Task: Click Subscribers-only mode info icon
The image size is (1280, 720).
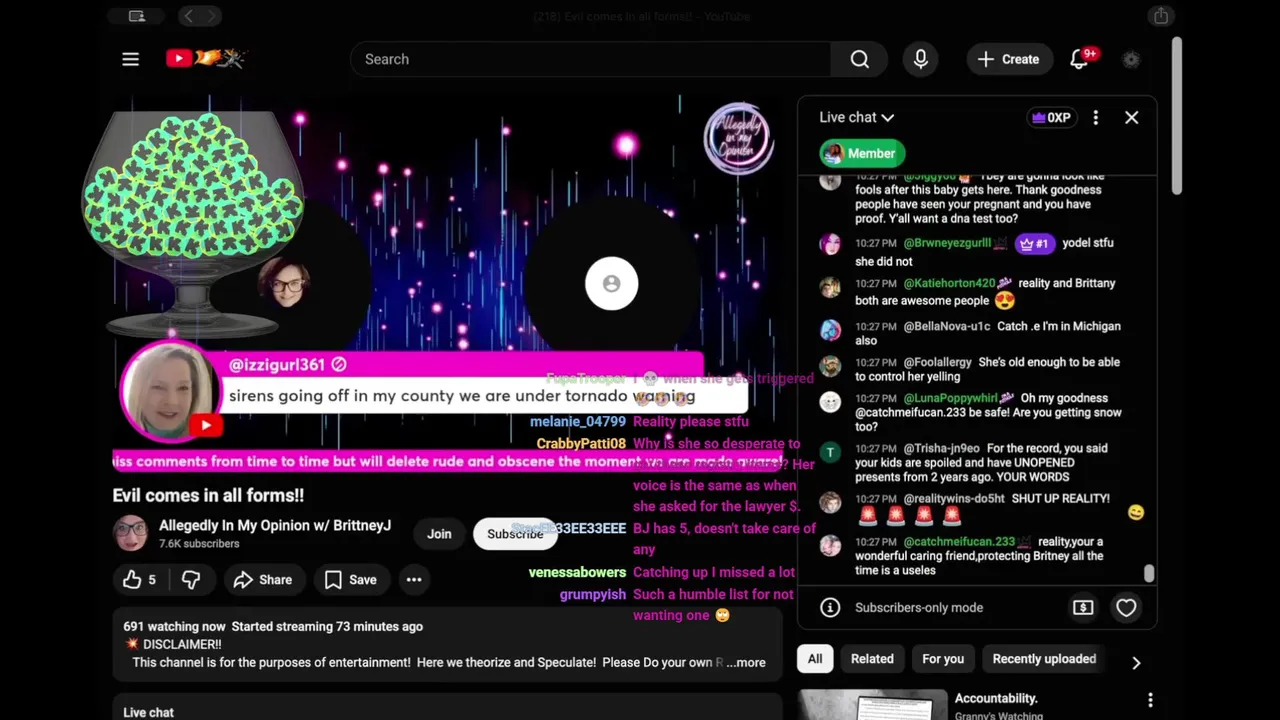Action: click(x=830, y=607)
